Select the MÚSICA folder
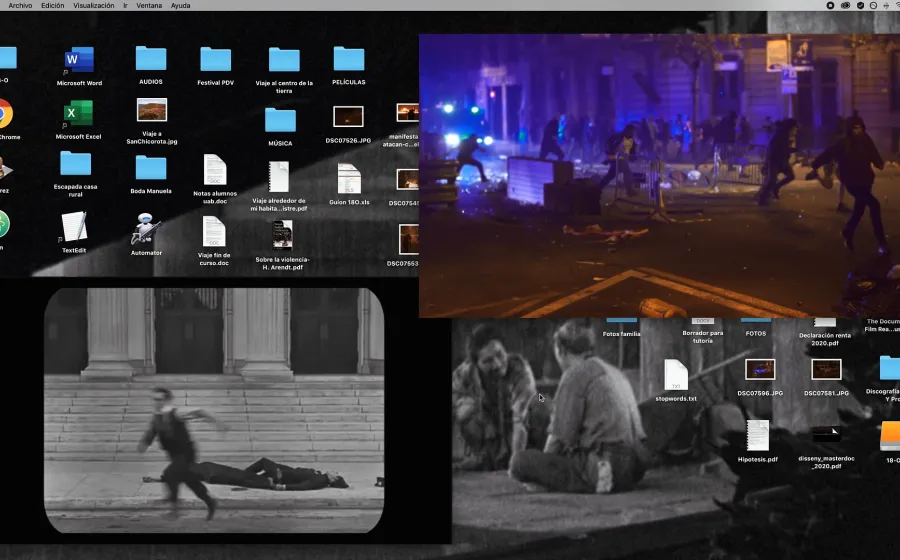Image resolution: width=900 pixels, height=560 pixels. tap(280, 120)
